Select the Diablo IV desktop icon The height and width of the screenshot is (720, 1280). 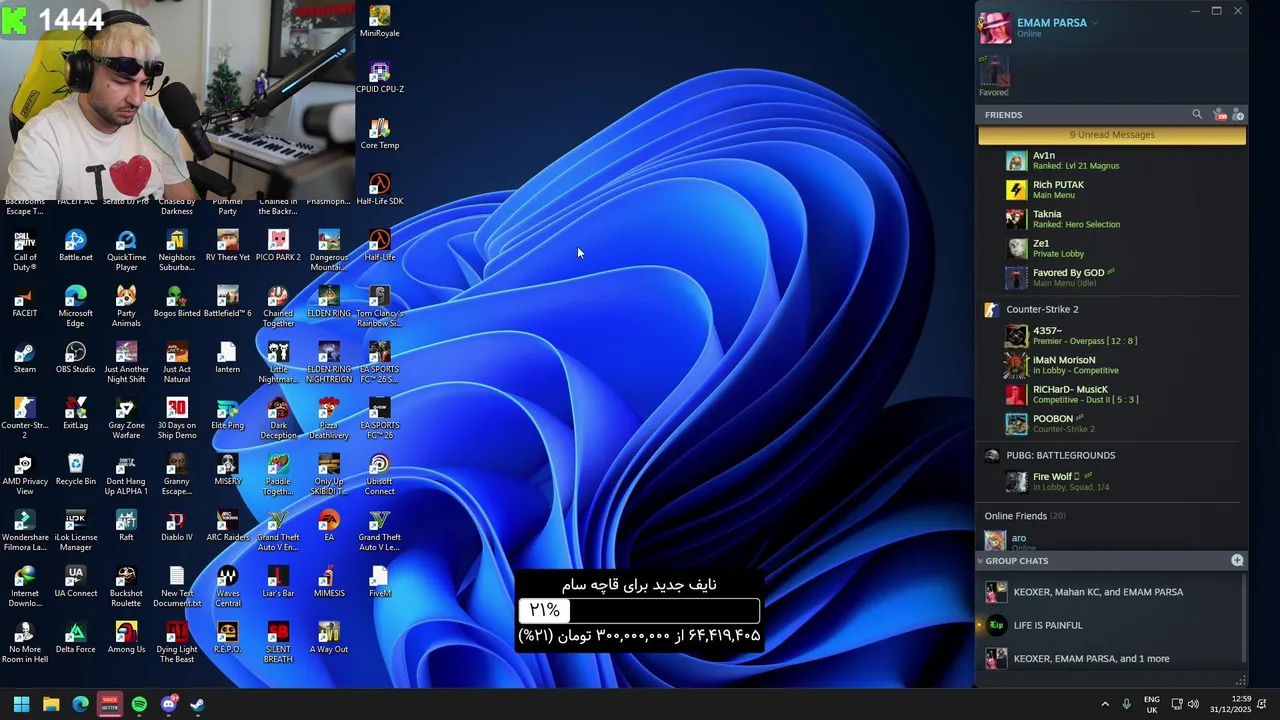click(x=176, y=526)
